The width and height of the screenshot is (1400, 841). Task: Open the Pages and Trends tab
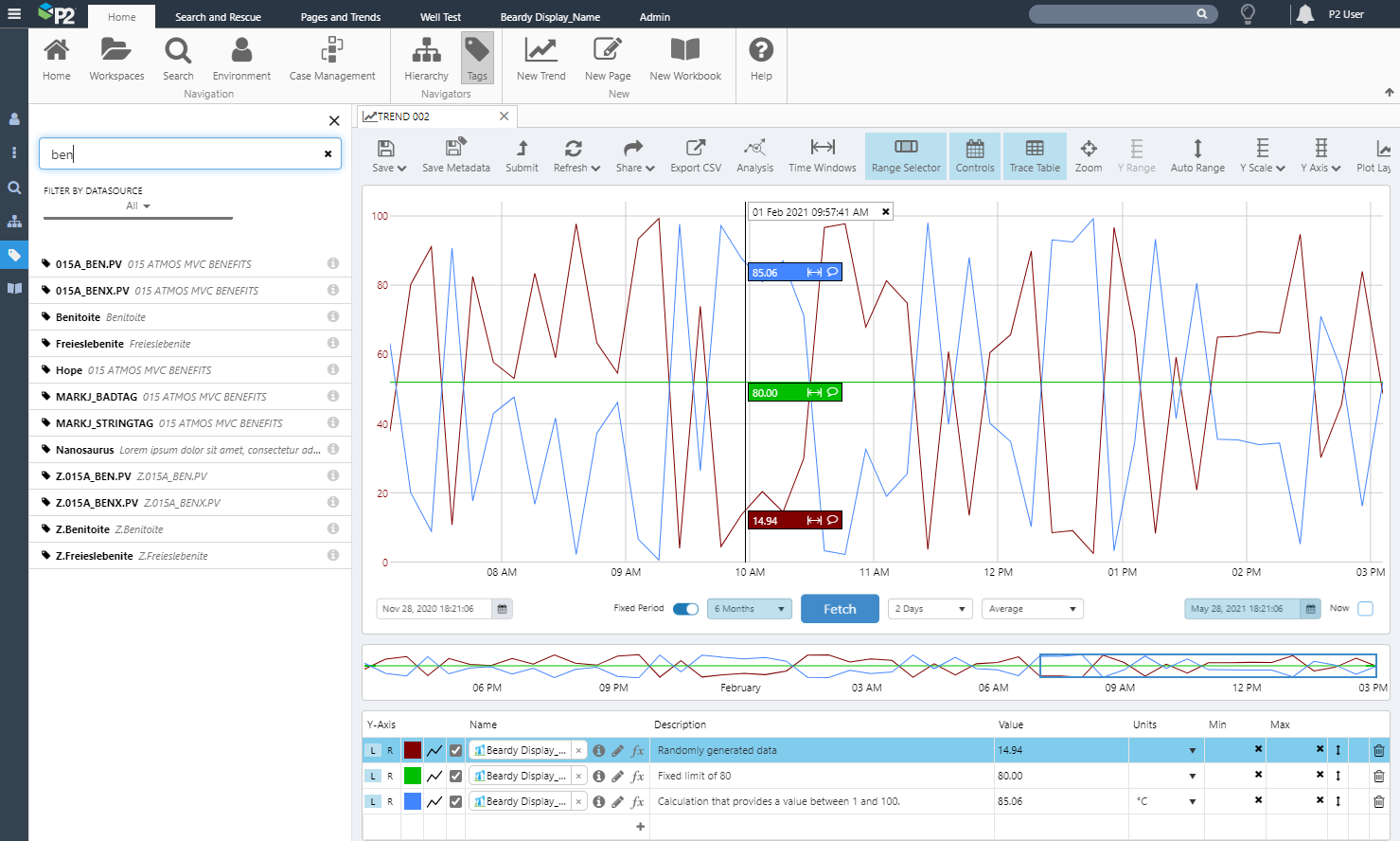pos(340,17)
